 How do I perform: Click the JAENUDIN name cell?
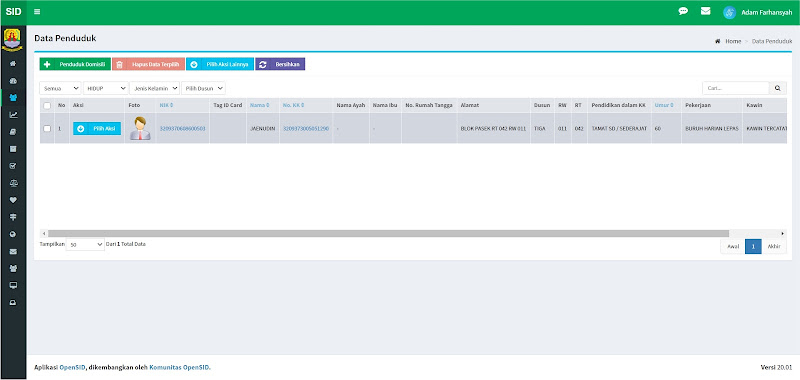(x=263, y=129)
